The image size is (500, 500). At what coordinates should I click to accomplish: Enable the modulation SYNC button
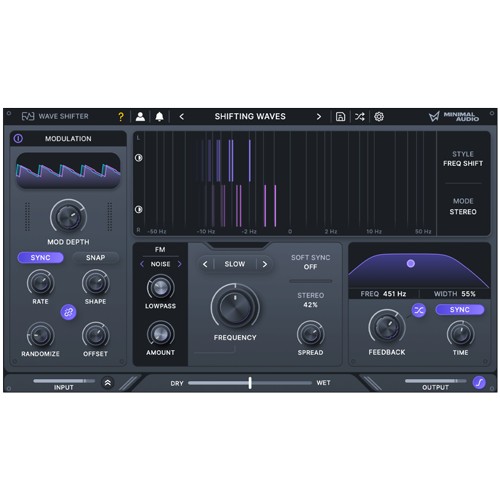point(40,258)
